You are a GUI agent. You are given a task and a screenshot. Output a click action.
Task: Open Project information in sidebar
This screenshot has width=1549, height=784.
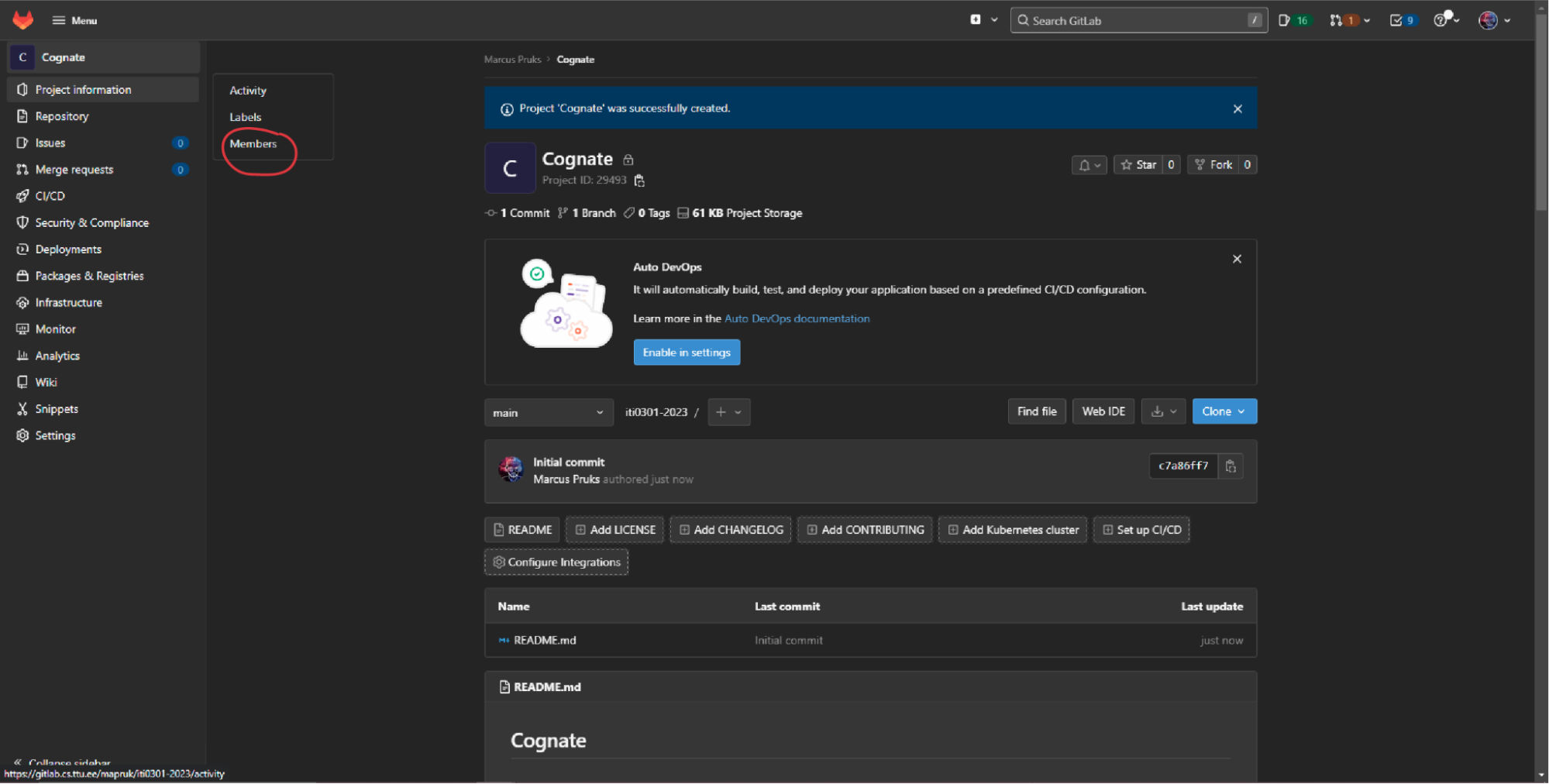click(102, 90)
